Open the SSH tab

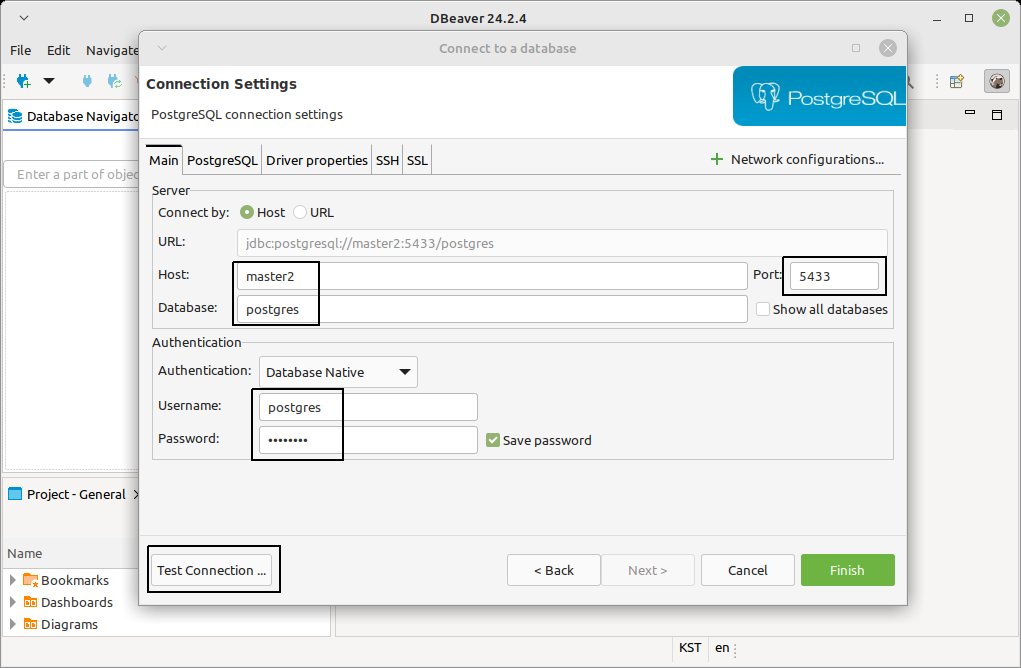(x=387, y=160)
